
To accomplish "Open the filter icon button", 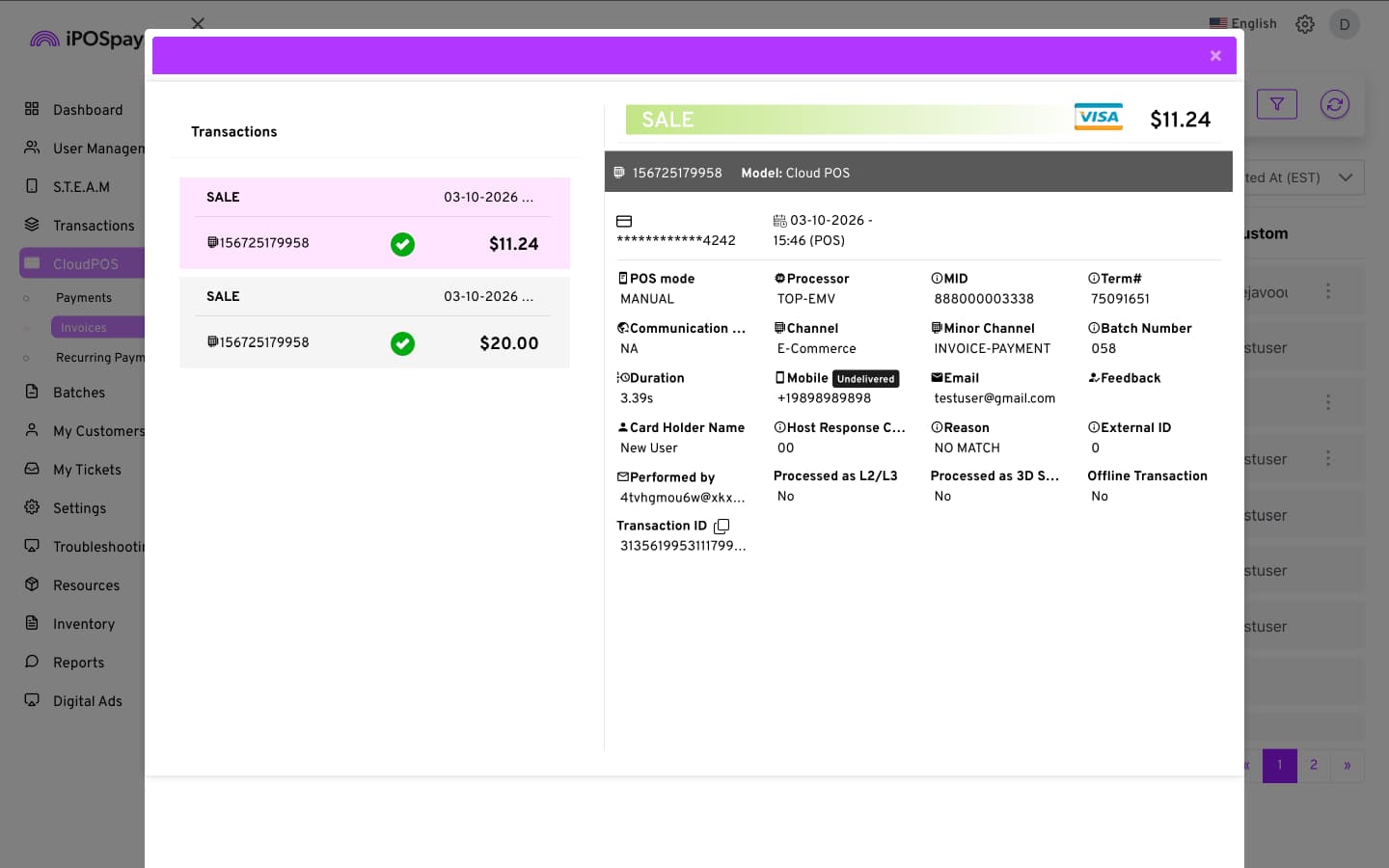I will 1276,104.
